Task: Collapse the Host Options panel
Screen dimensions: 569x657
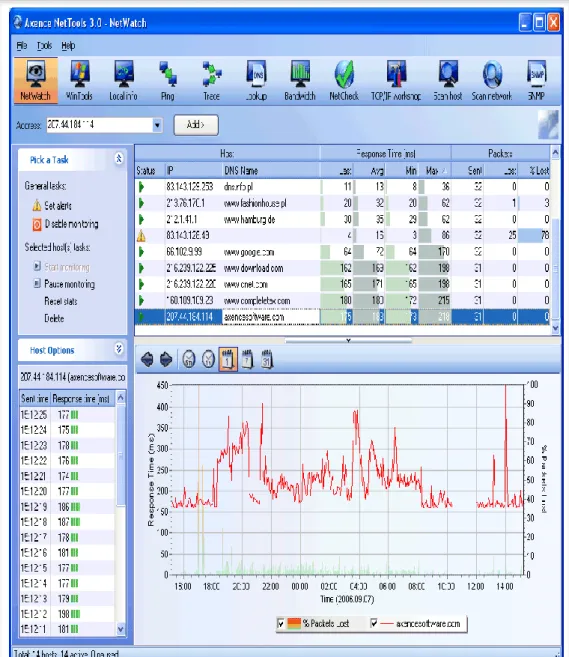Action: (x=119, y=349)
